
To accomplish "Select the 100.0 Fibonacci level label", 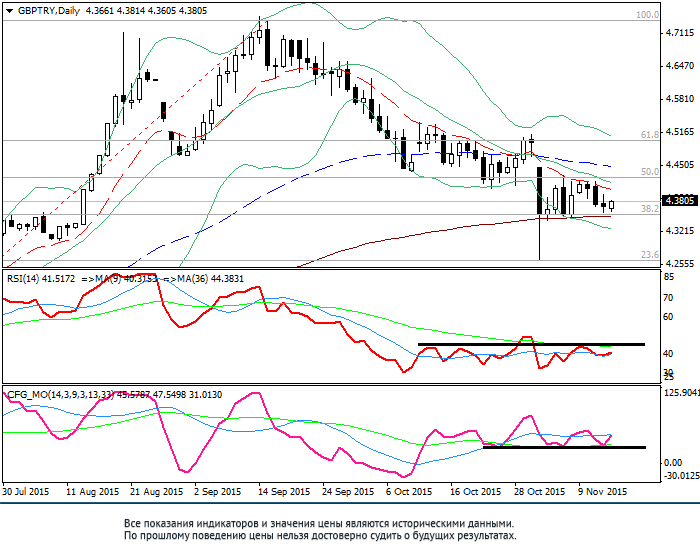I will tap(647, 15).
